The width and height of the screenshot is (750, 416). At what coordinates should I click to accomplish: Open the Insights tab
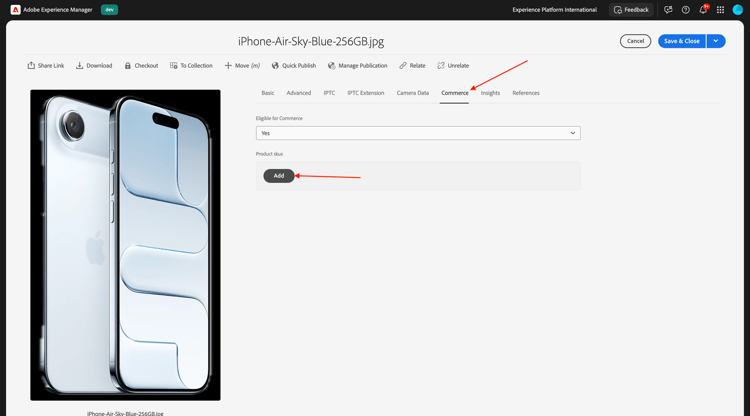click(490, 93)
